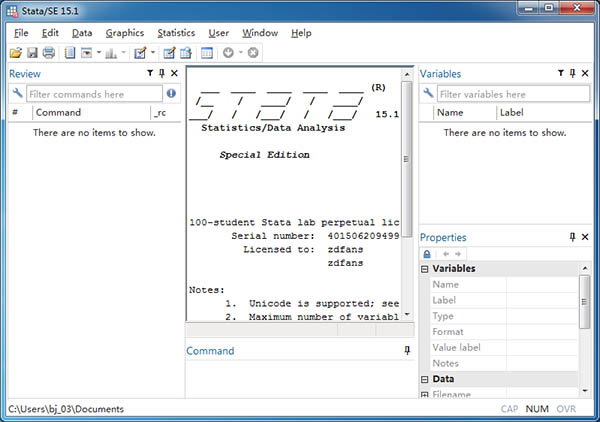
Task: Open the Do-file Editor dropdown arrow
Action: click(154, 52)
